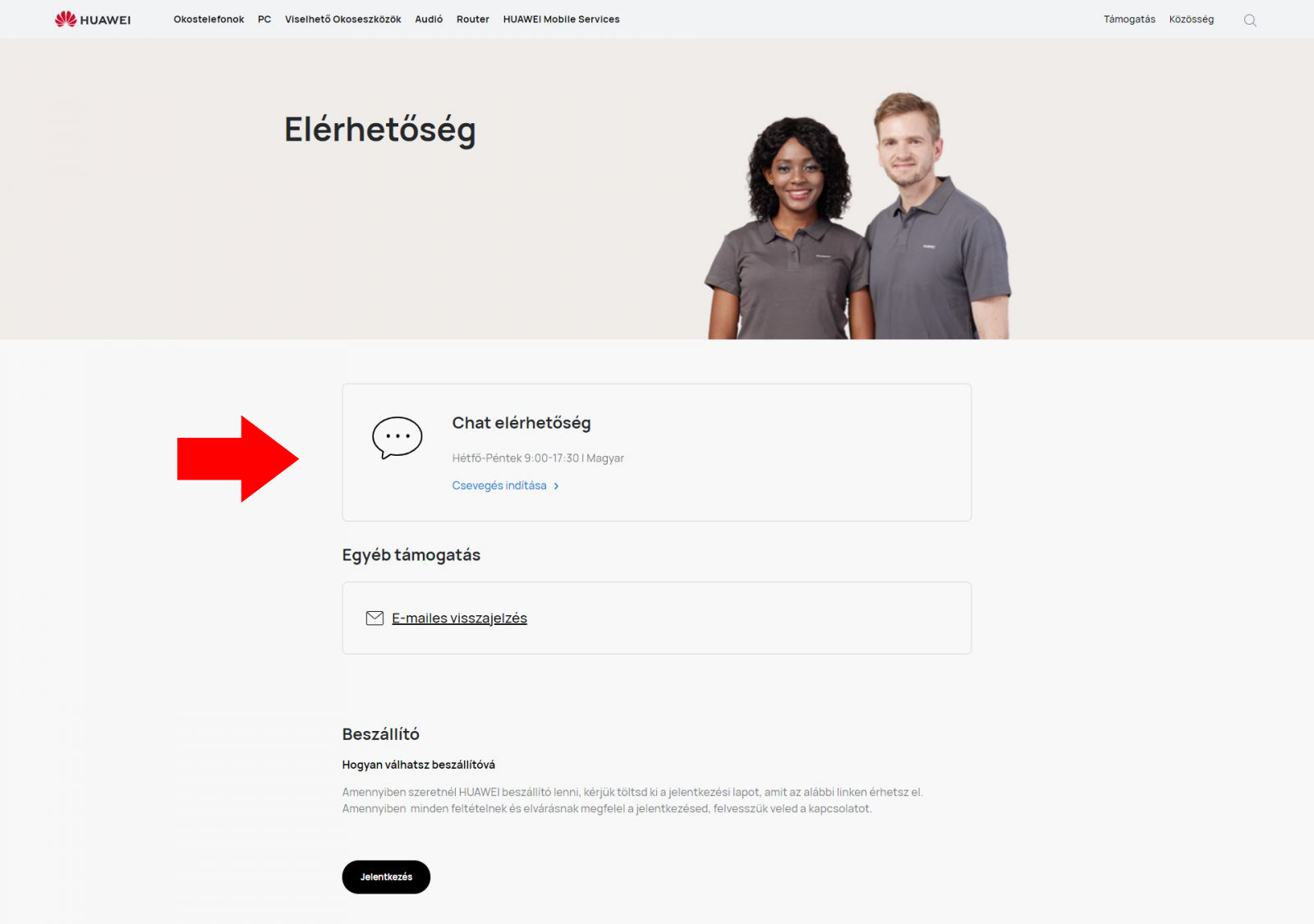
Task: Click the email envelope icon
Action: coord(374,618)
